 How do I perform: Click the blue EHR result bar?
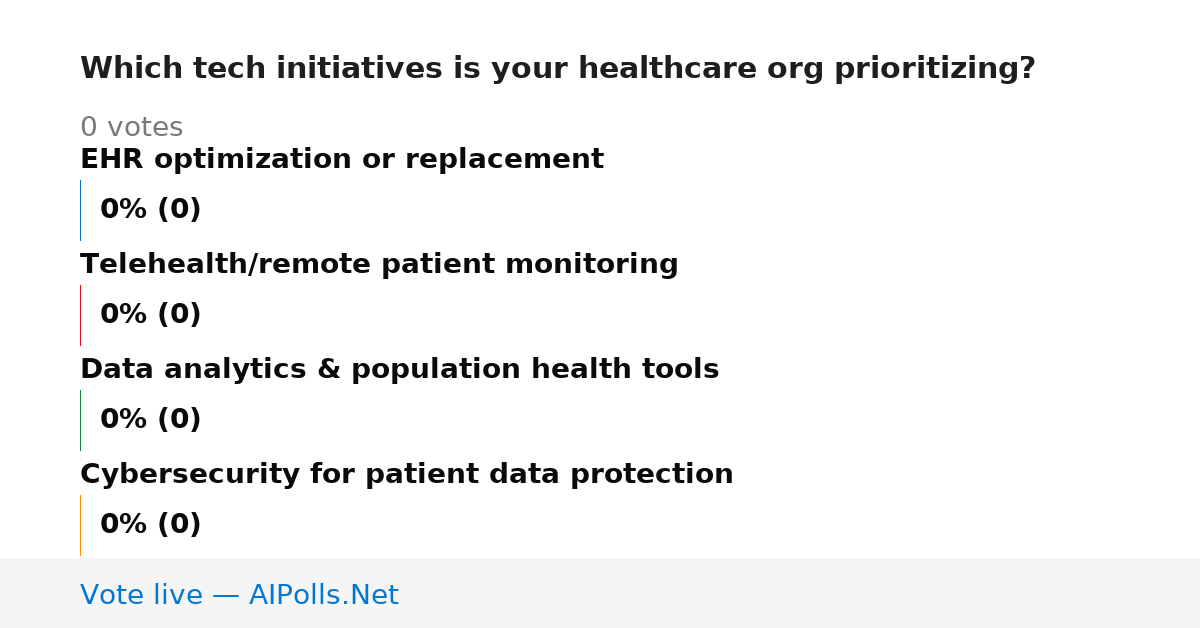(x=80, y=210)
